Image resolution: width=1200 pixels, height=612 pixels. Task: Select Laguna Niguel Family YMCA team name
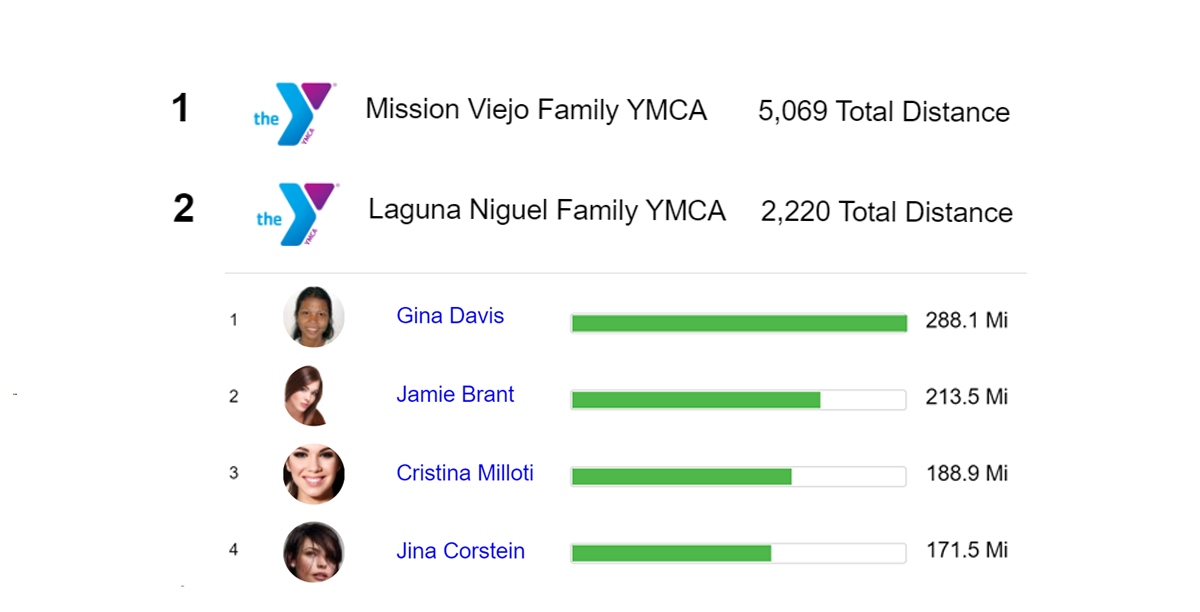[x=547, y=210]
